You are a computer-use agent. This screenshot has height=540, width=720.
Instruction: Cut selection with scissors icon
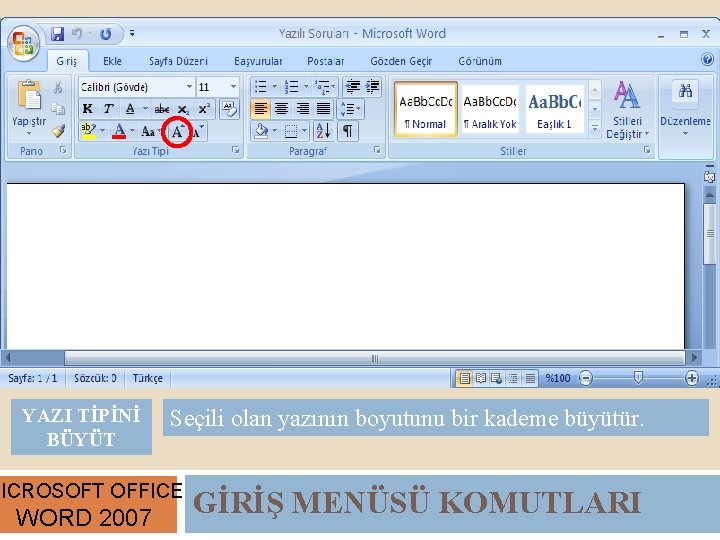(58, 87)
